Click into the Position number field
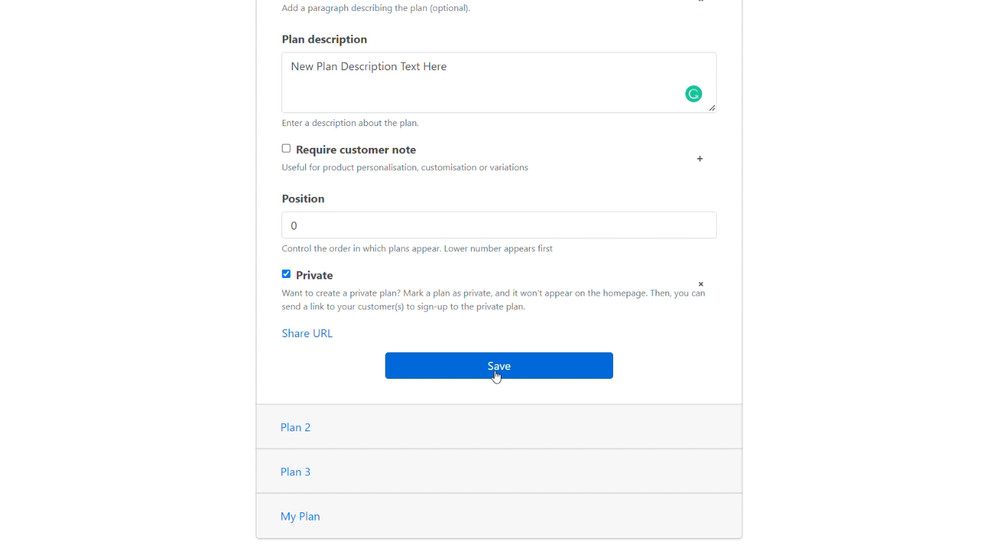Viewport: 1000px width, 558px height. pos(499,225)
